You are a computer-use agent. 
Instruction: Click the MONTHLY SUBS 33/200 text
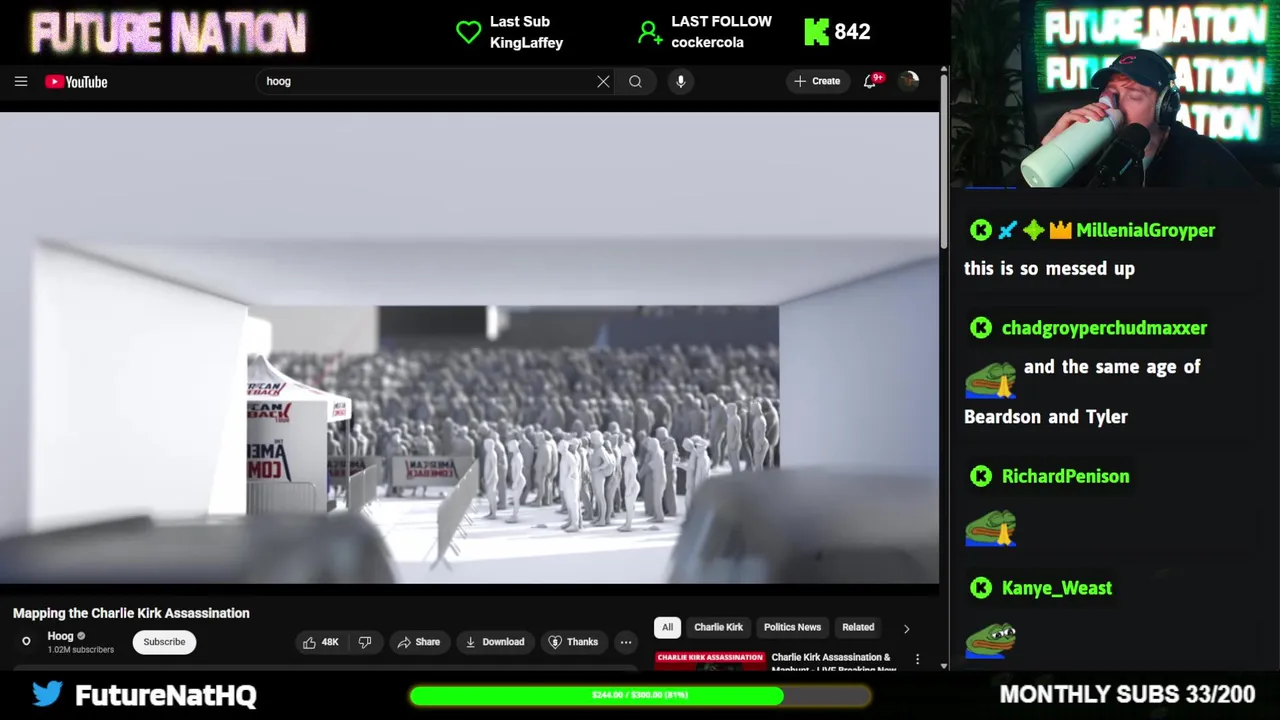(1127, 694)
